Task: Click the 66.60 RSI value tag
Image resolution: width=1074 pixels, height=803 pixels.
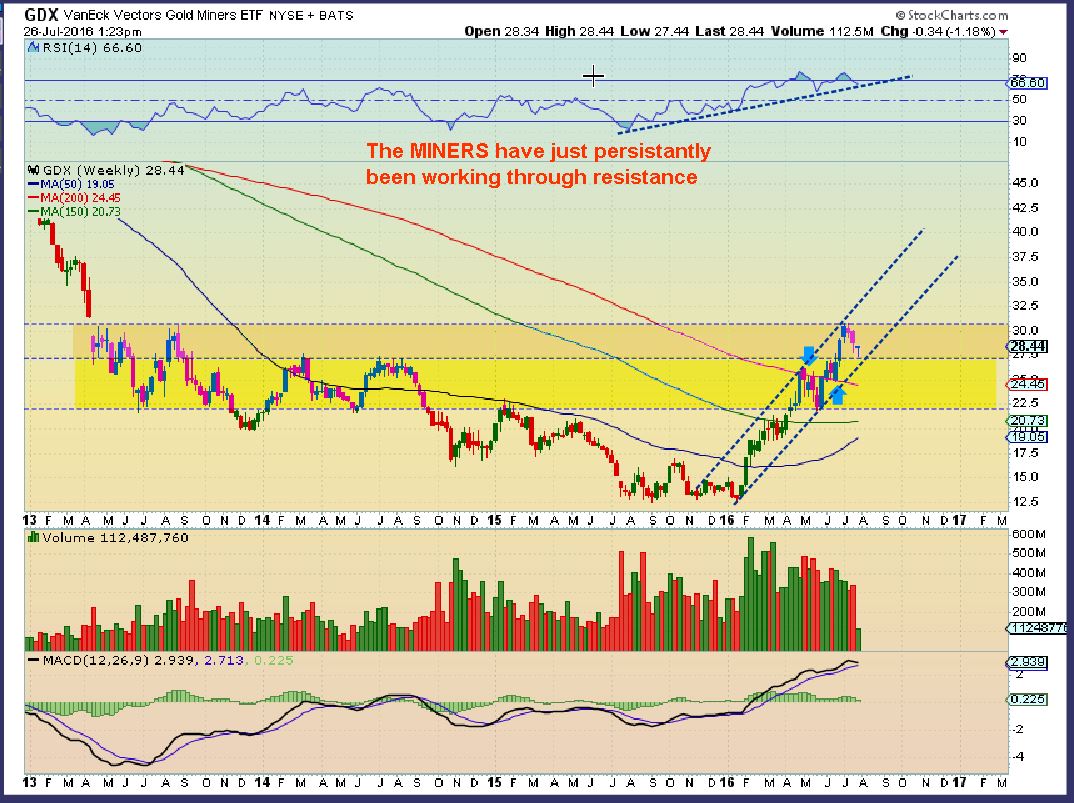Action: click(x=1028, y=83)
